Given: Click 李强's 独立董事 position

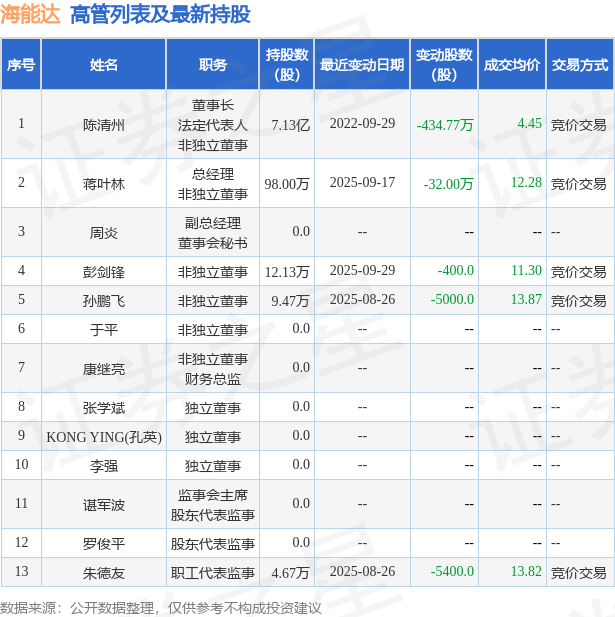Looking at the screenshot, I should [x=212, y=466].
